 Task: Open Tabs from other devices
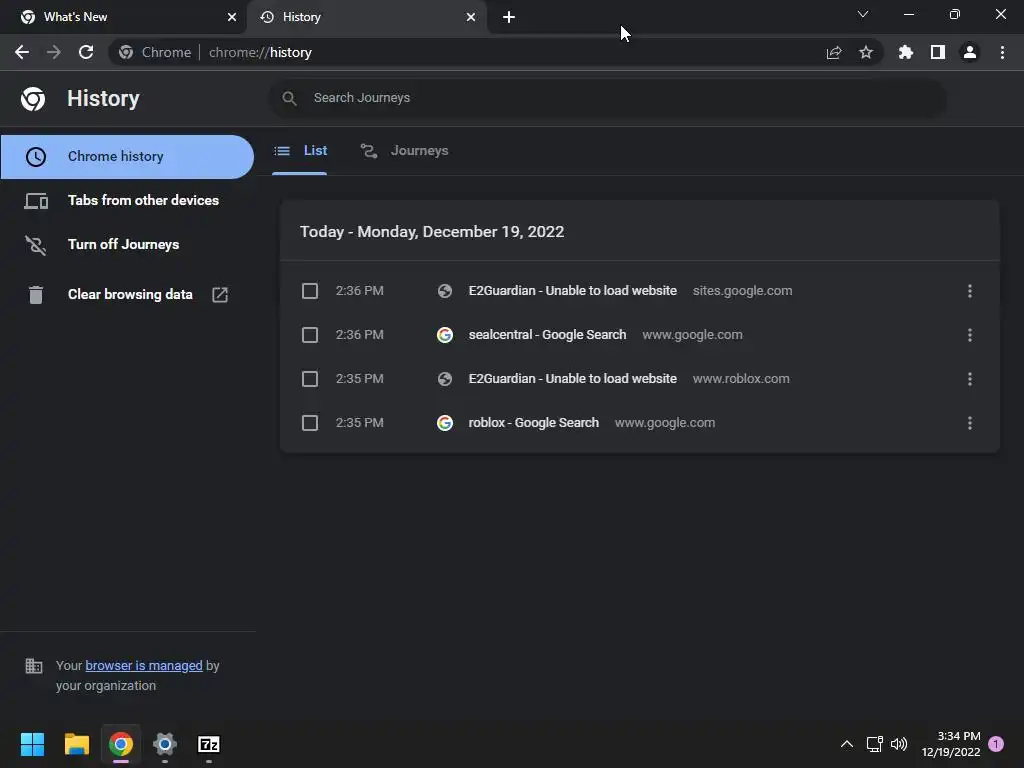[127, 200]
